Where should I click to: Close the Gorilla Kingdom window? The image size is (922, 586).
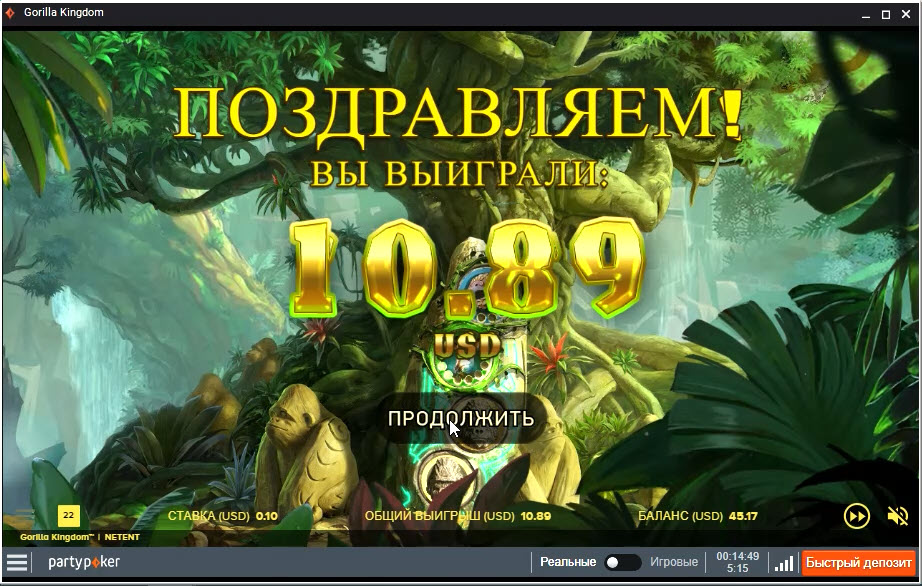(906, 15)
